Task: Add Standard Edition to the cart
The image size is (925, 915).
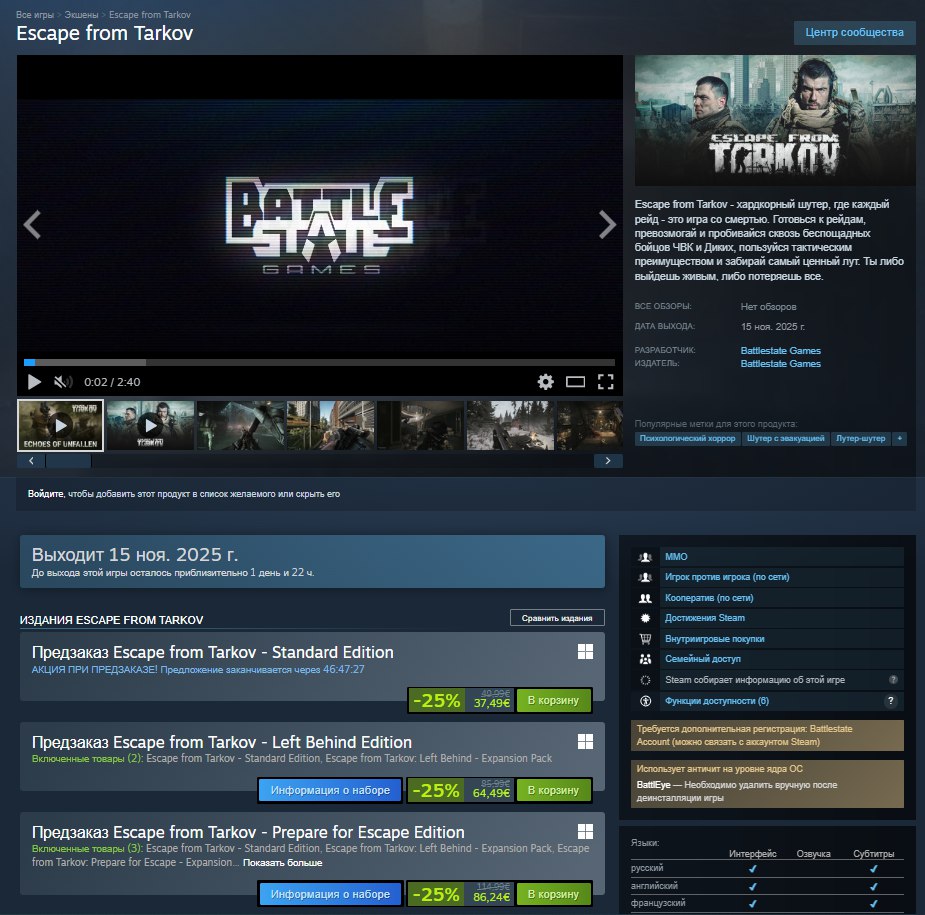Action: click(x=553, y=700)
